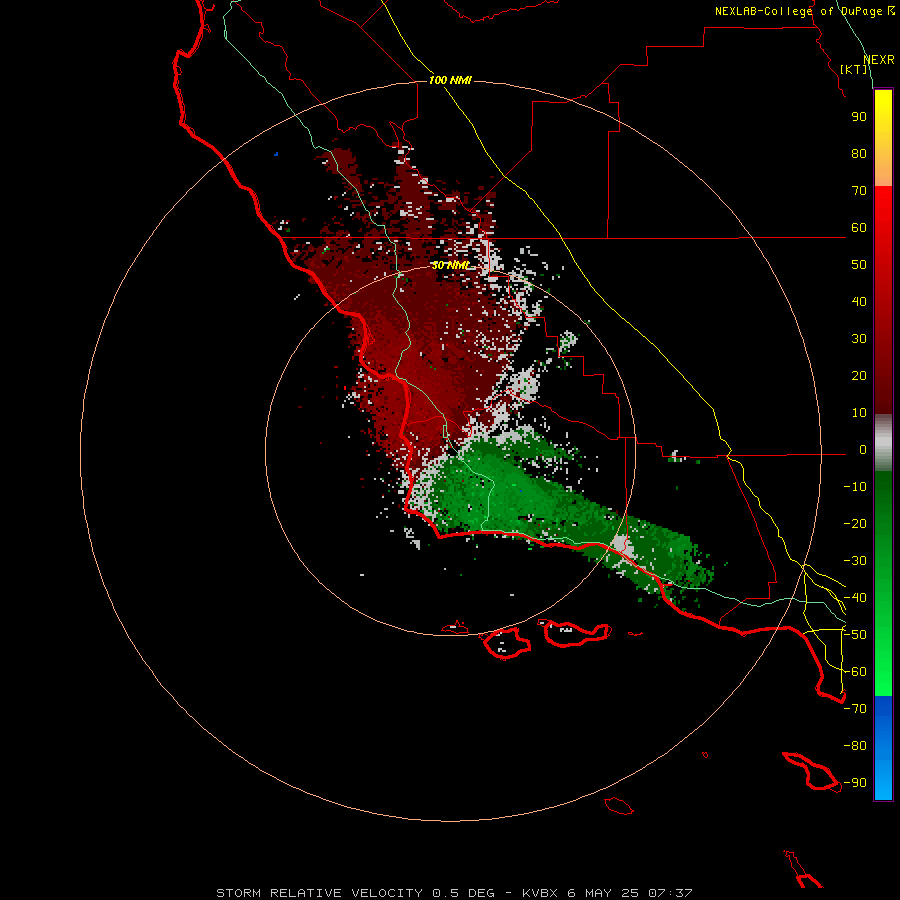Select the -60 value on velocity scale
Viewport: 900px width, 900px height.
point(855,672)
